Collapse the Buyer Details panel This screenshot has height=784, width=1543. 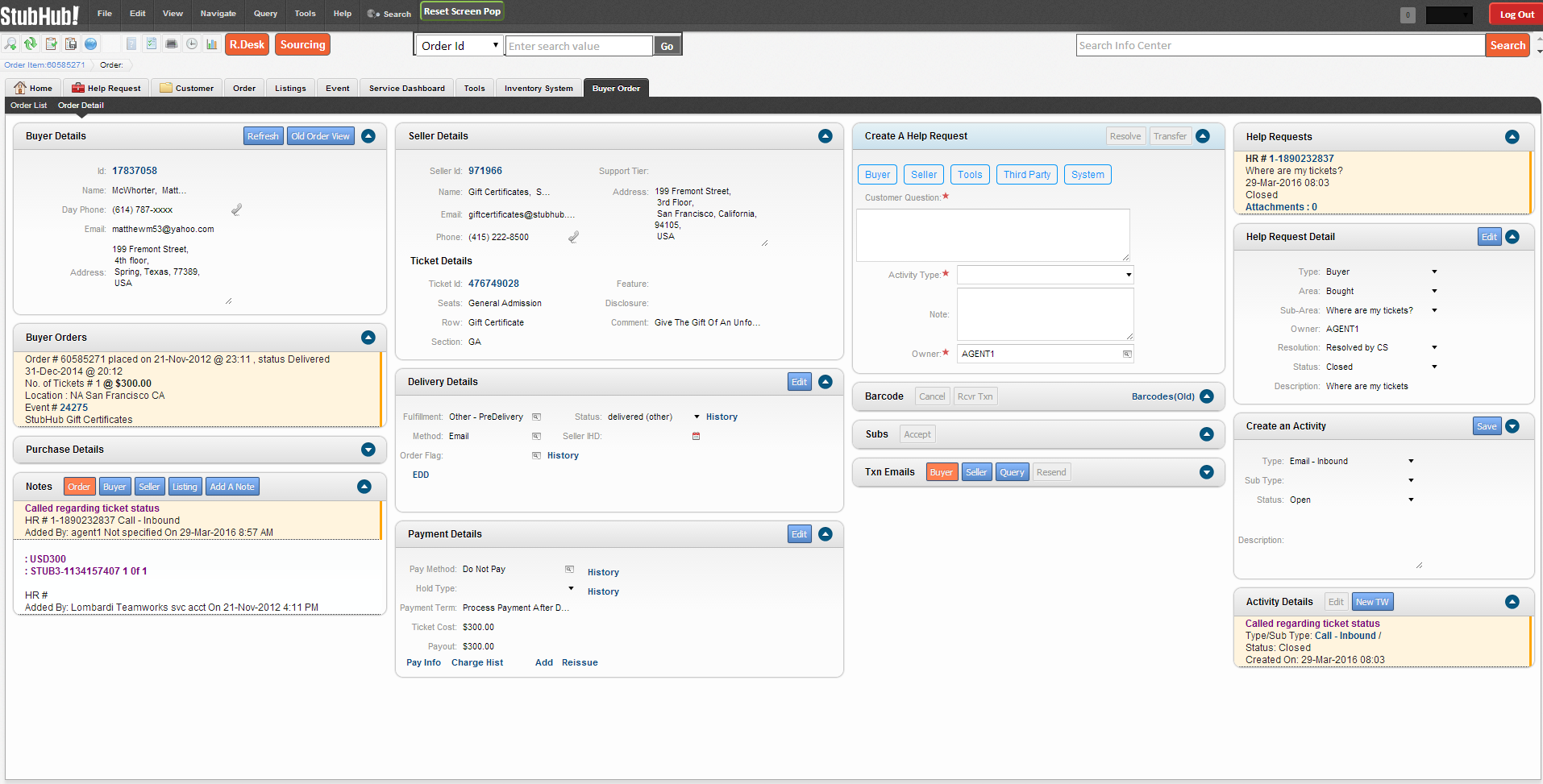click(368, 136)
